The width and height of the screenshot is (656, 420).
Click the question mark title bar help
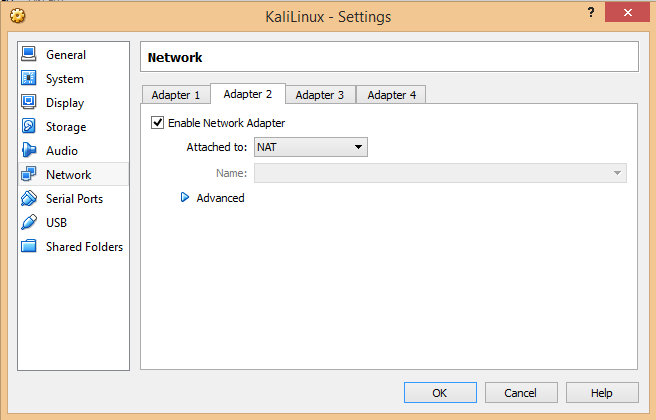coord(591,12)
